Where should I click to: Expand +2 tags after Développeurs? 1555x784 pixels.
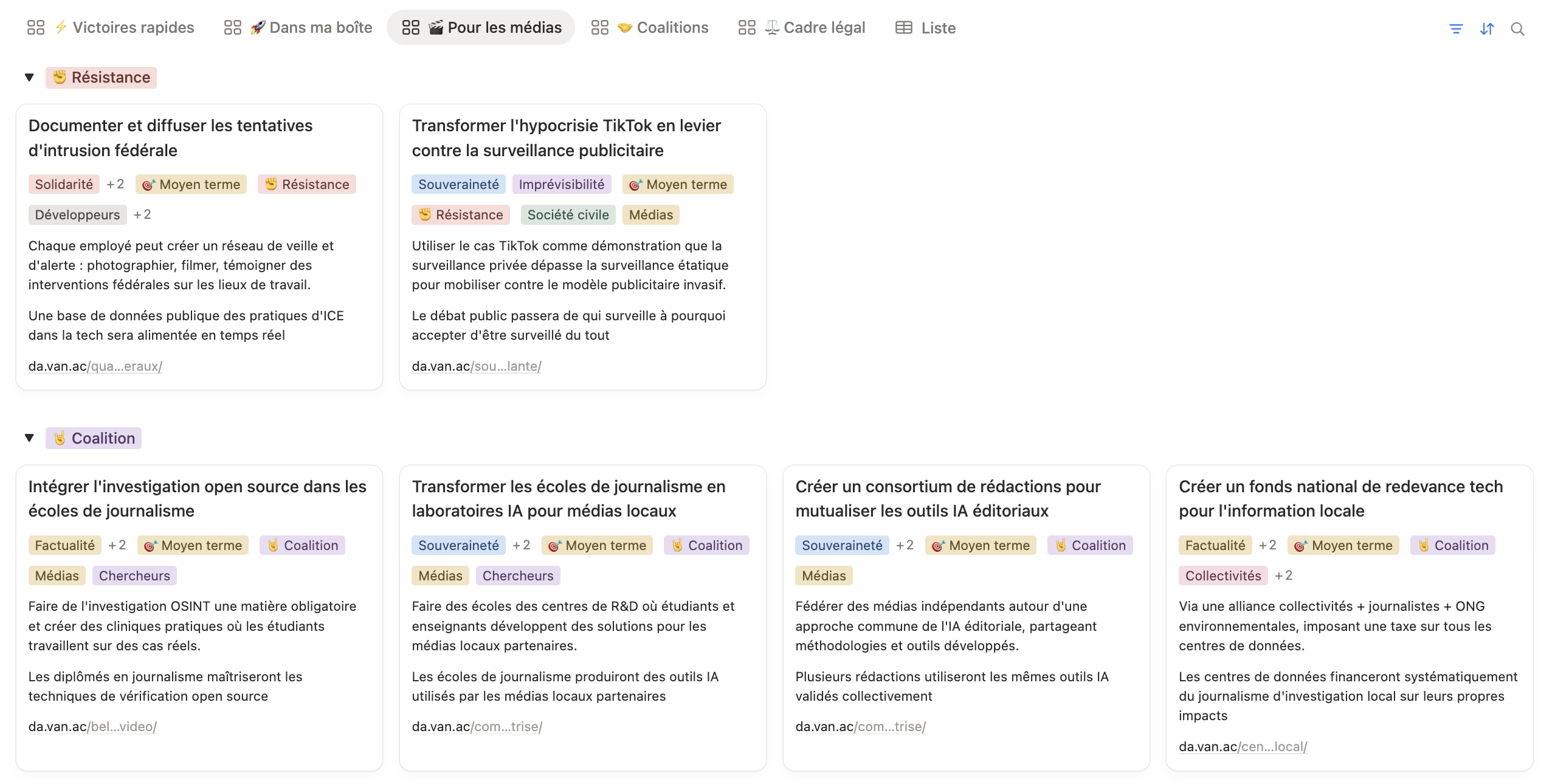tap(142, 215)
